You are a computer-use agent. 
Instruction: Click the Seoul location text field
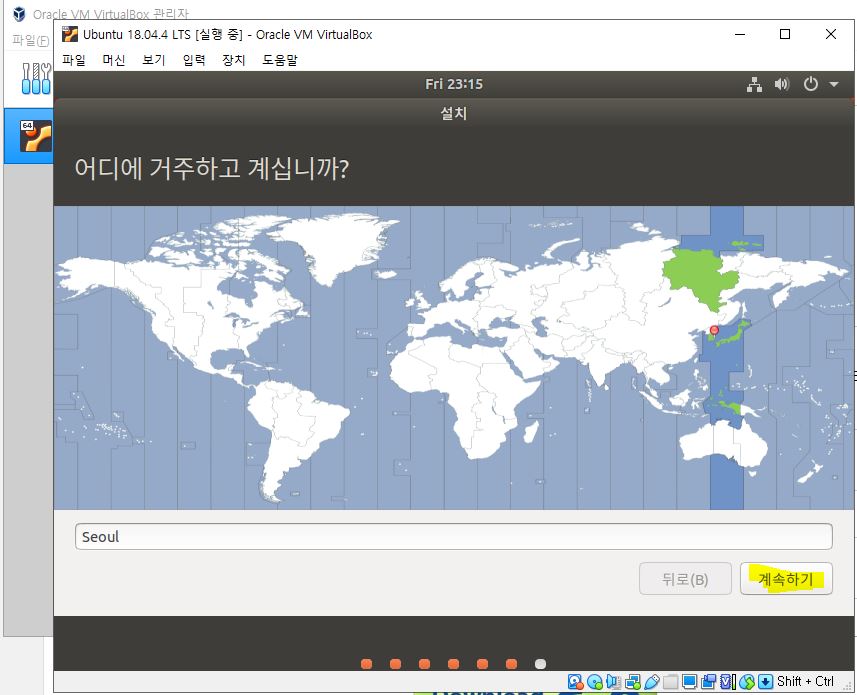click(x=454, y=537)
